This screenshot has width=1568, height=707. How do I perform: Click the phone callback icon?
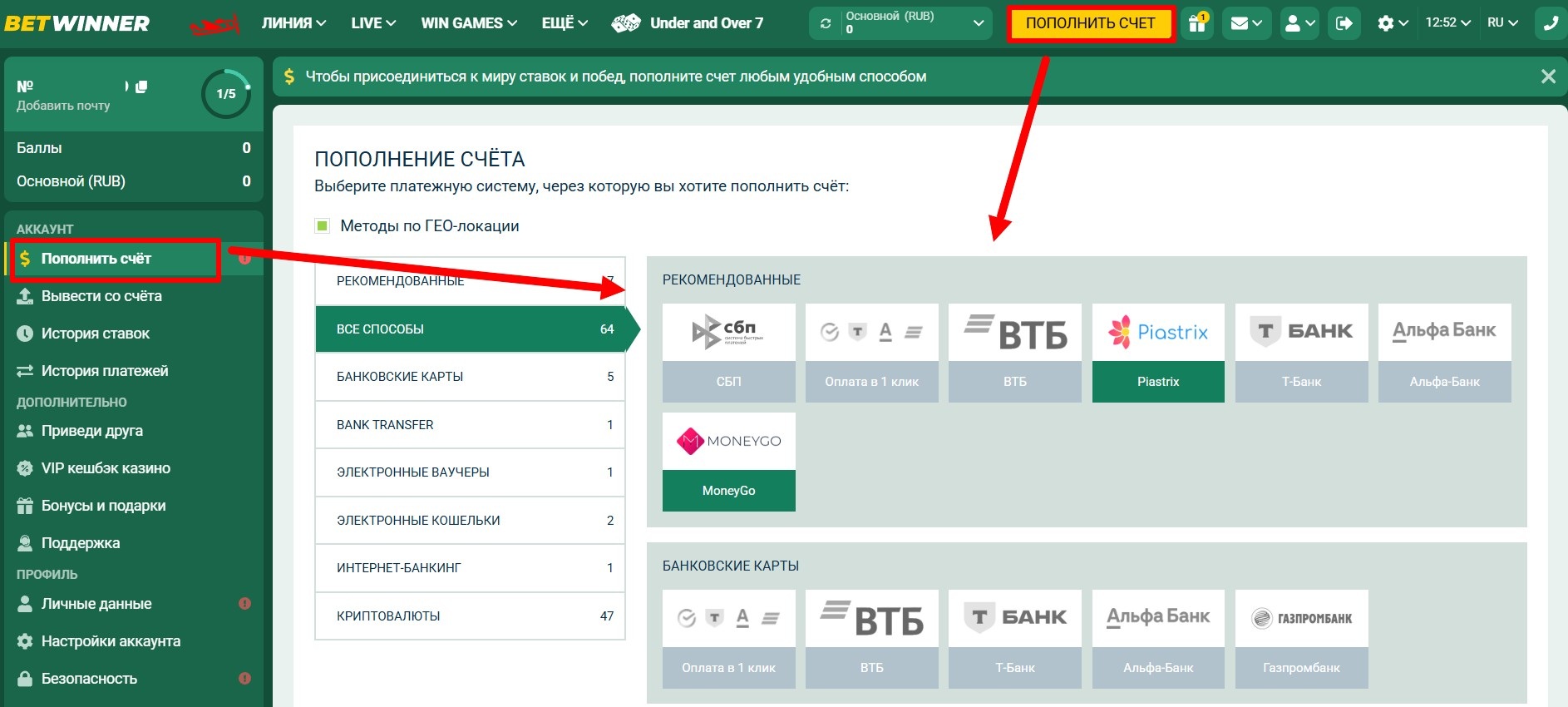click(1551, 23)
